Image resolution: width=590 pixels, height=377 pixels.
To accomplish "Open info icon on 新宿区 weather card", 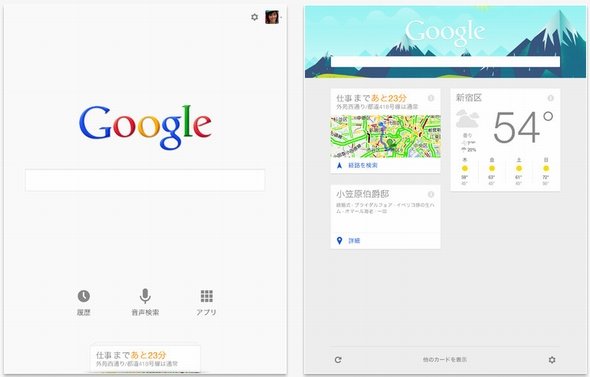I will coord(550,98).
